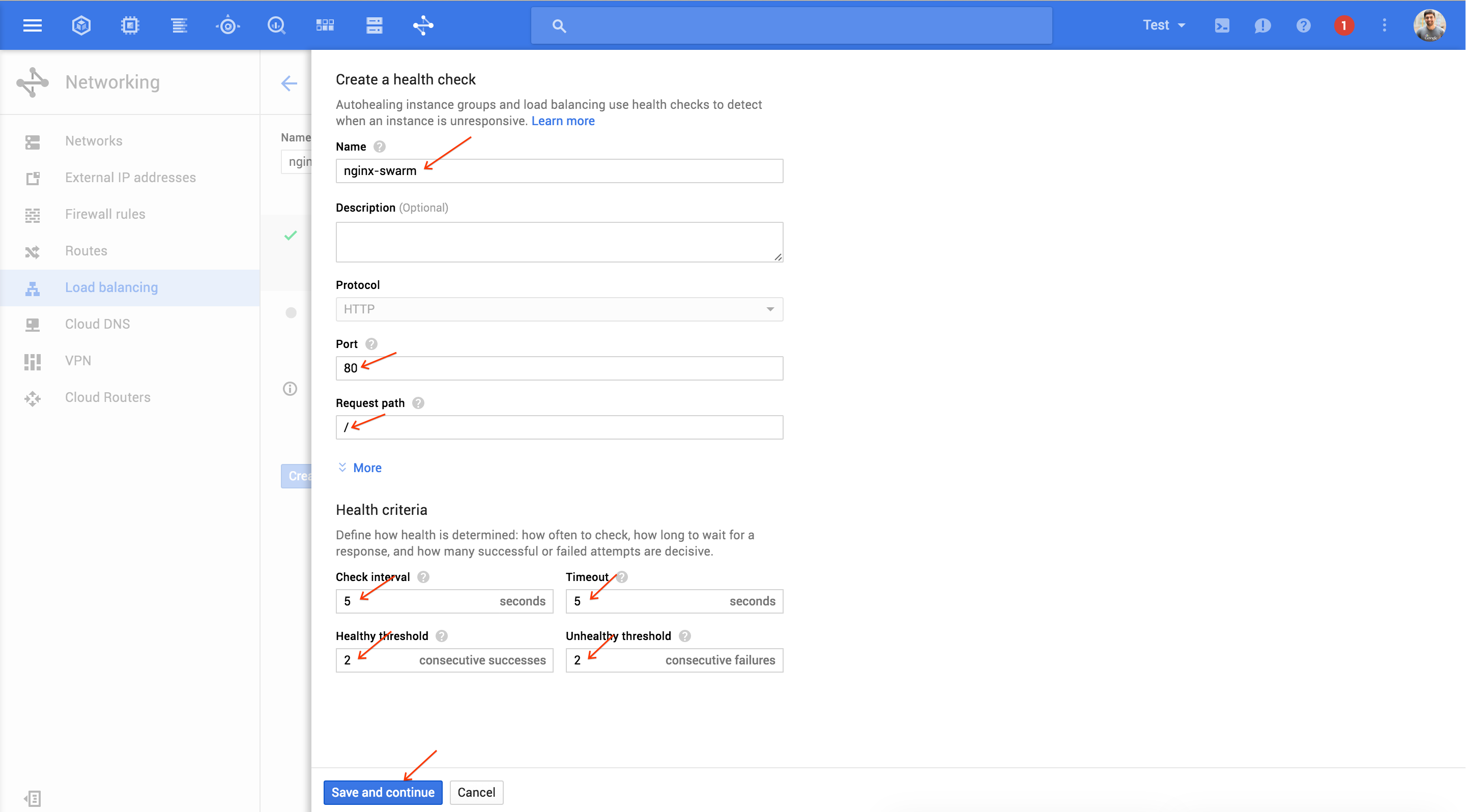
Task: Select Cloud DNS in sidebar
Action: coord(130,325)
